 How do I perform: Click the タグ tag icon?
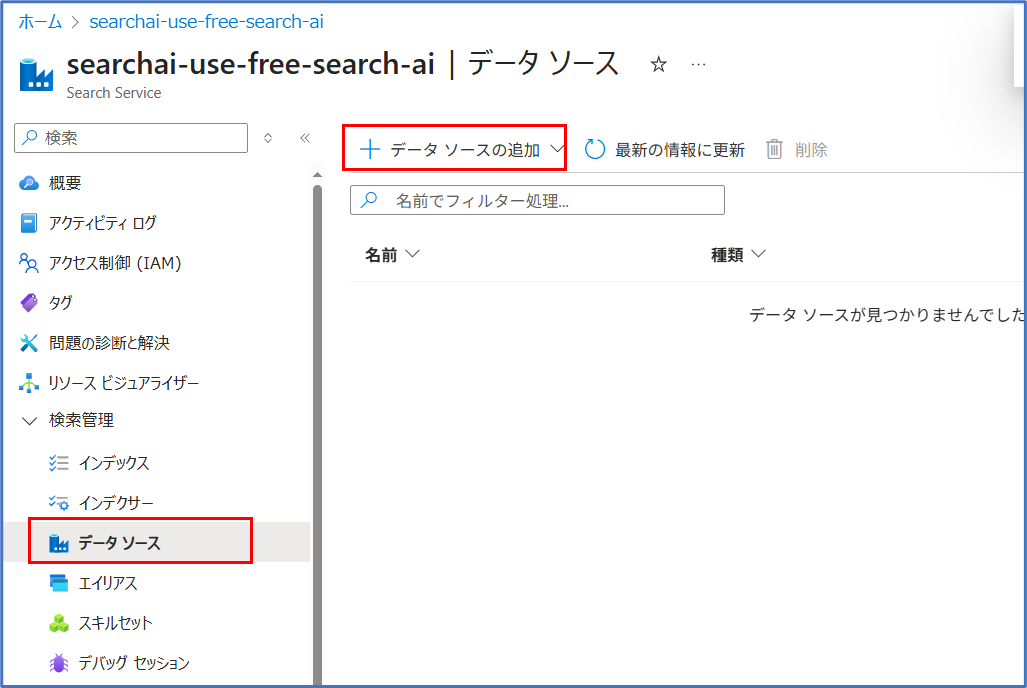pos(29,303)
